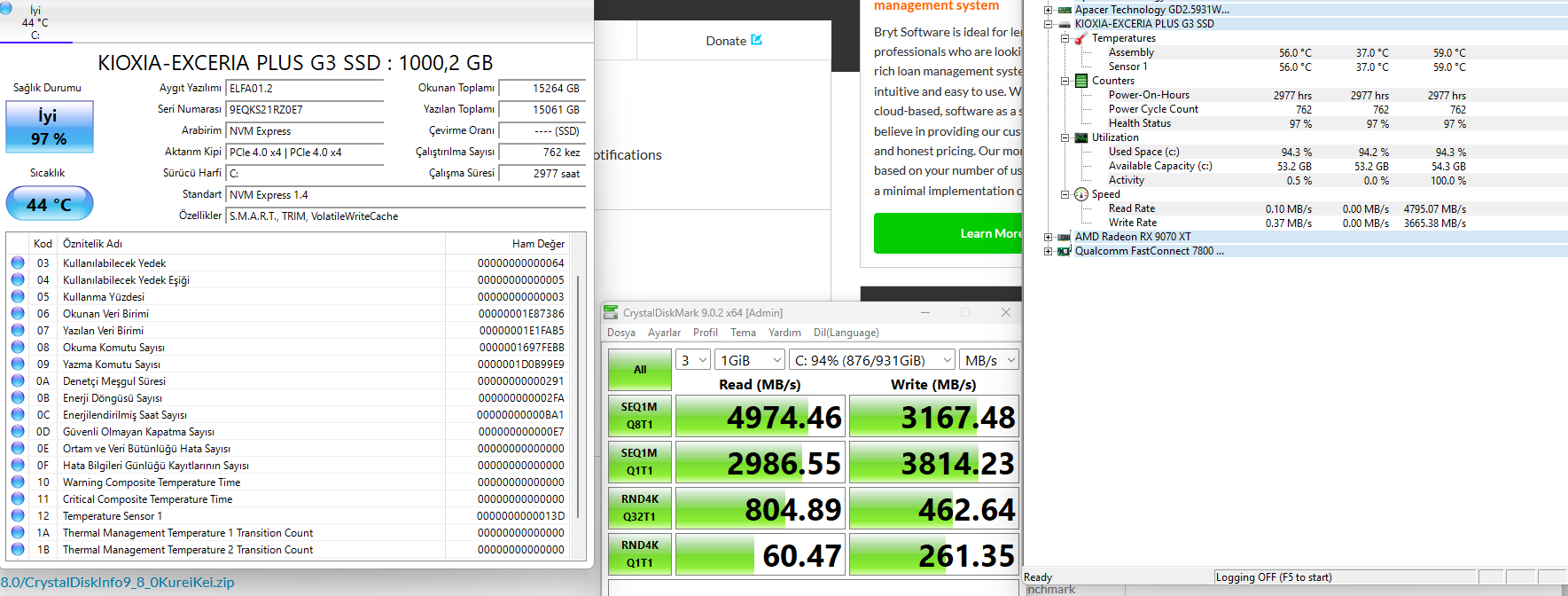
Task: Run the SEQ1M Q8T1 test
Action: click(x=639, y=416)
